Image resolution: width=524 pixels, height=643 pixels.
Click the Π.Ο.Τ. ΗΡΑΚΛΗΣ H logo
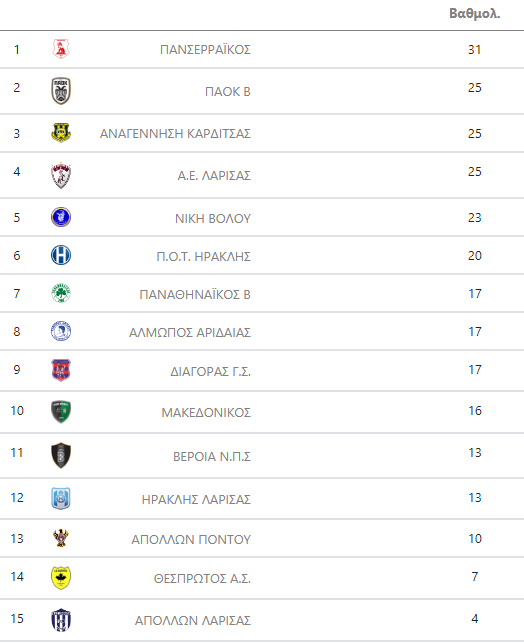61,255
